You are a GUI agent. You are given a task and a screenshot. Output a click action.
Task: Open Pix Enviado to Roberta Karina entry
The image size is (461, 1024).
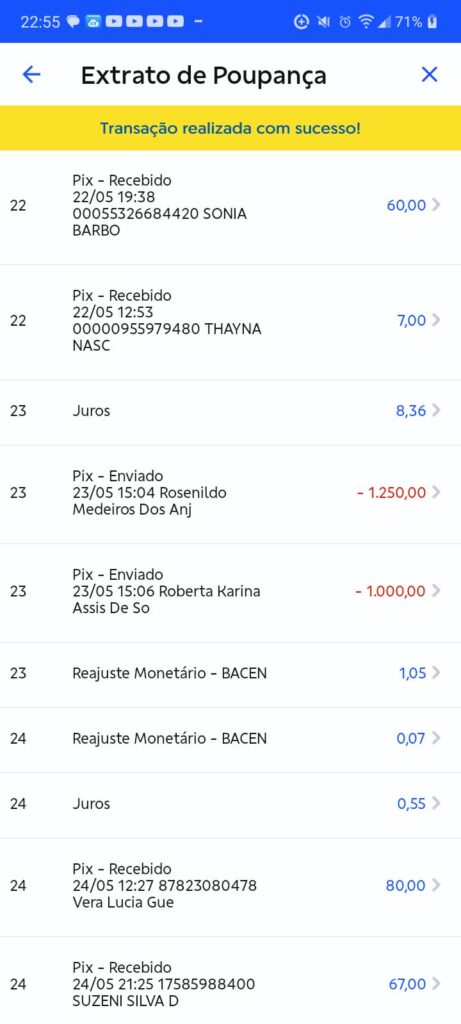coord(230,592)
